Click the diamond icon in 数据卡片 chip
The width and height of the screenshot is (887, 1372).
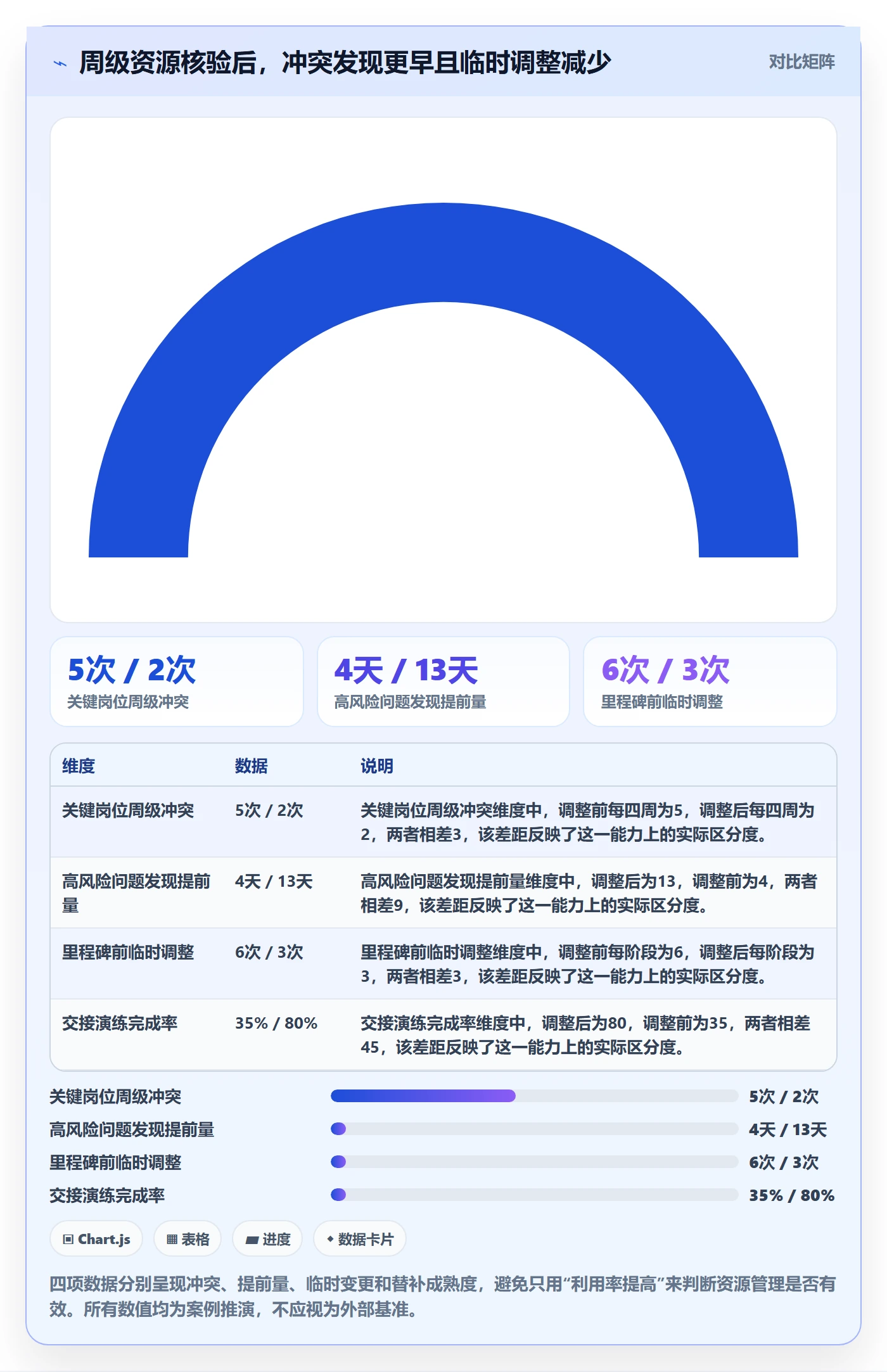coord(330,1239)
